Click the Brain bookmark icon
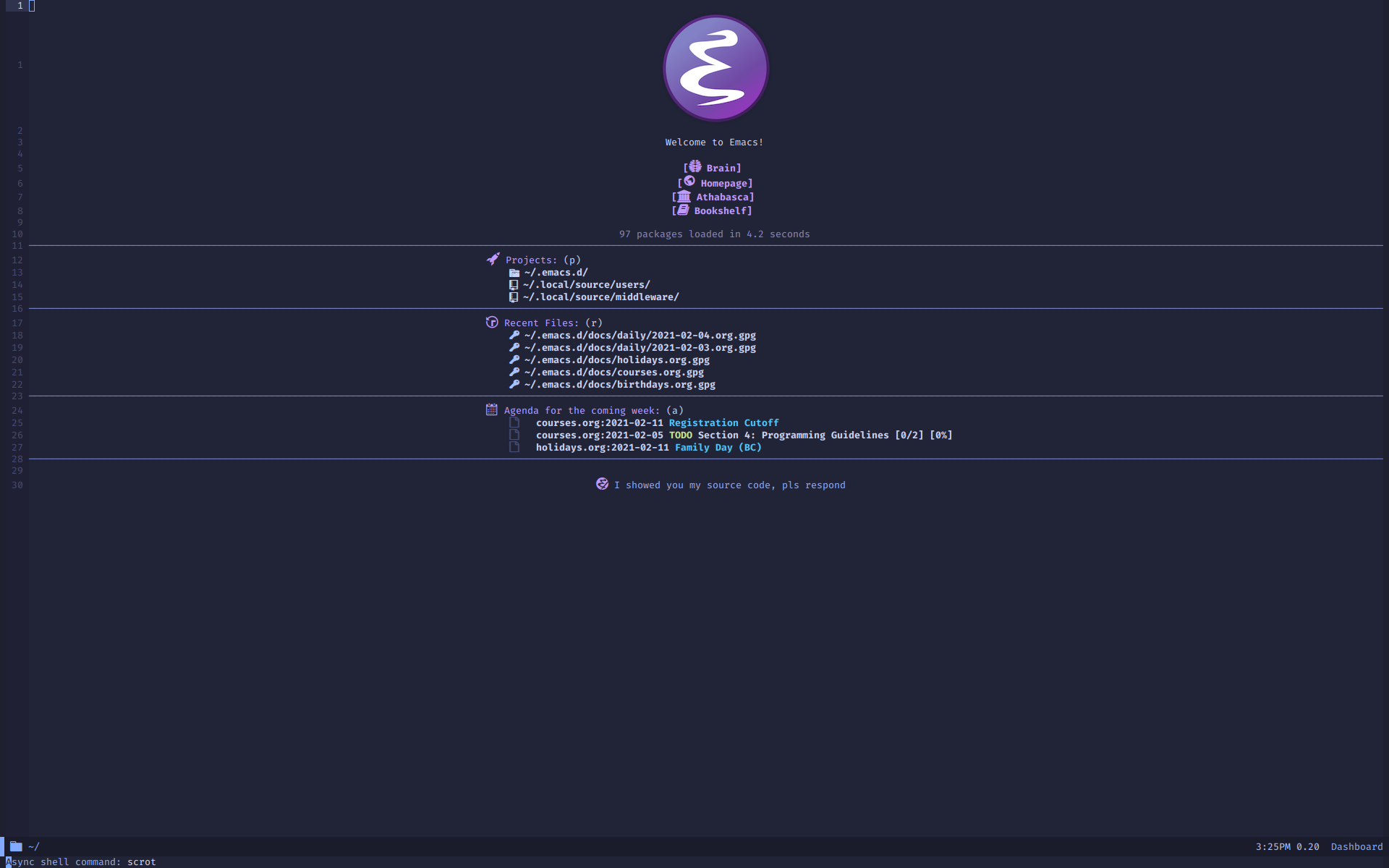Image resolution: width=1389 pixels, height=868 pixels. pos(694,166)
